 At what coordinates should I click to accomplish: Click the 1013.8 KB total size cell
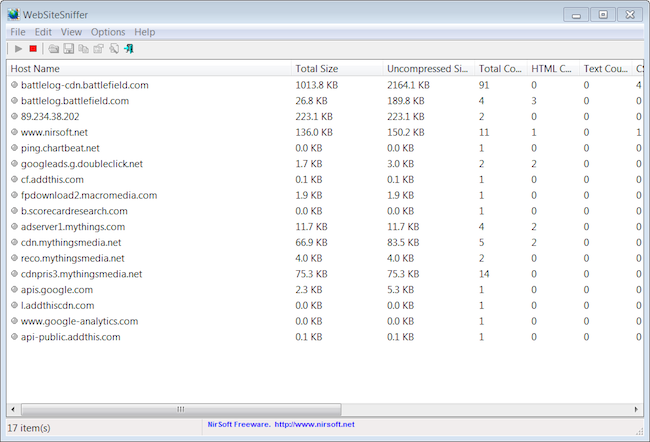pyautogui.click(x=317, y=85)
